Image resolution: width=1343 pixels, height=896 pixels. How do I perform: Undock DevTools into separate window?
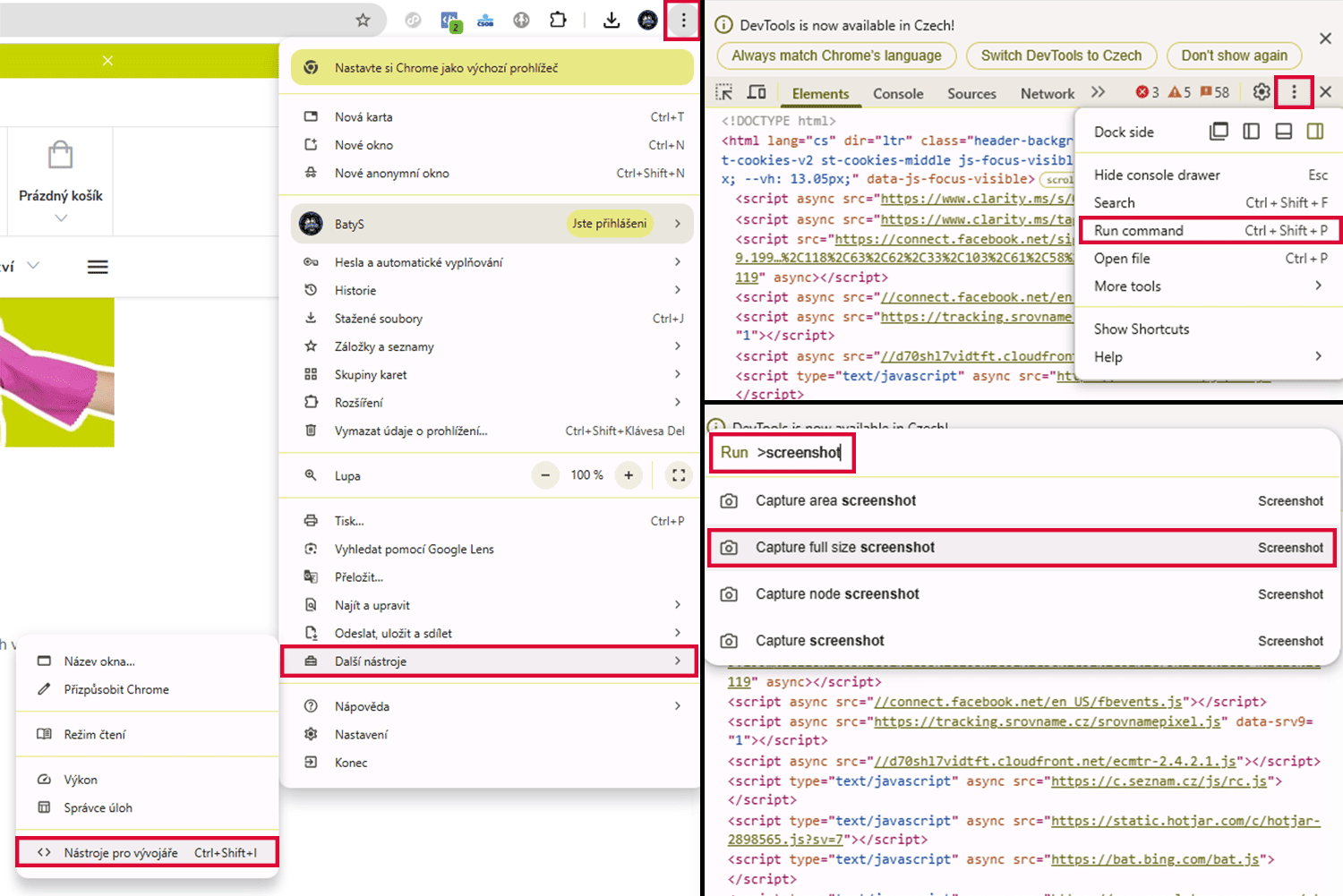click(1219, 132)
